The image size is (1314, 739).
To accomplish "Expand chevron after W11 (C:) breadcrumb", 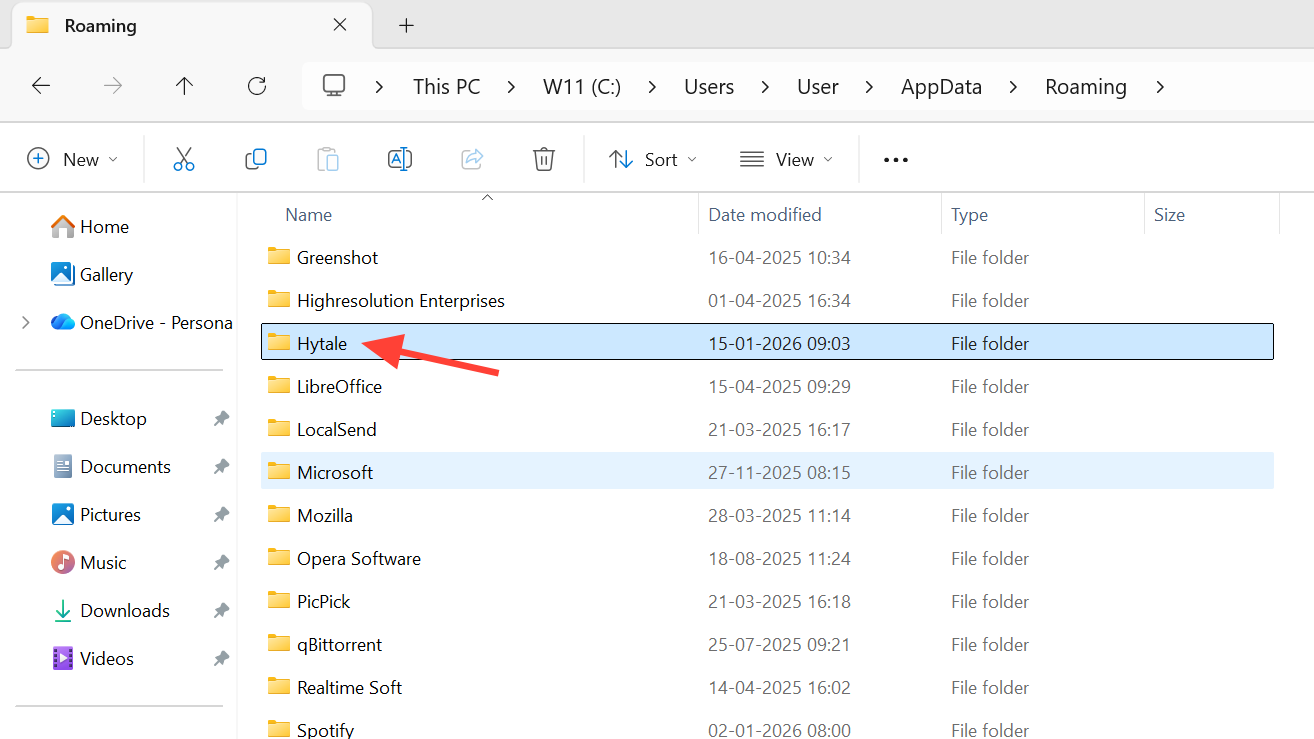I will [x=653, y=87].
